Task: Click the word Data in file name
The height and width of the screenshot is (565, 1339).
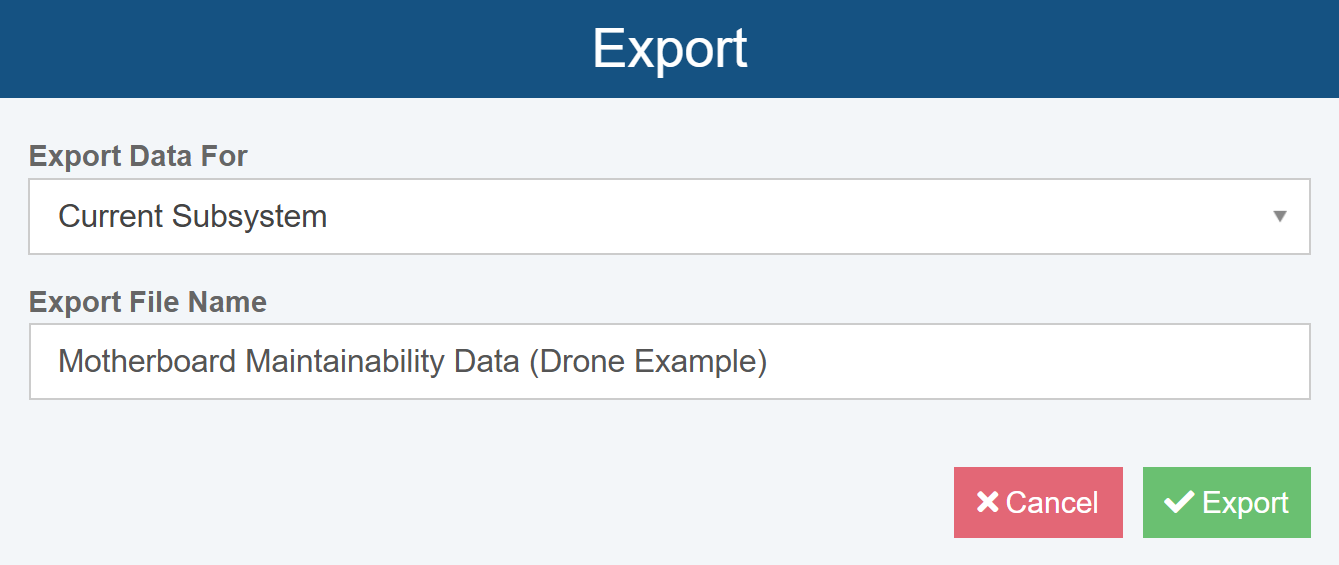Action: [481, 361]
